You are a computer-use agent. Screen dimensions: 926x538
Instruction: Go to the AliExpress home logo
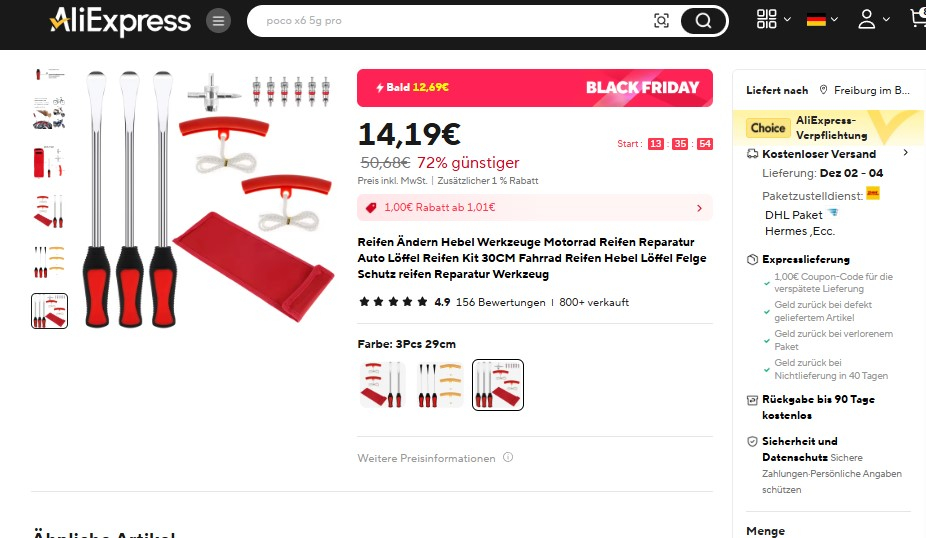coord(120,21)
